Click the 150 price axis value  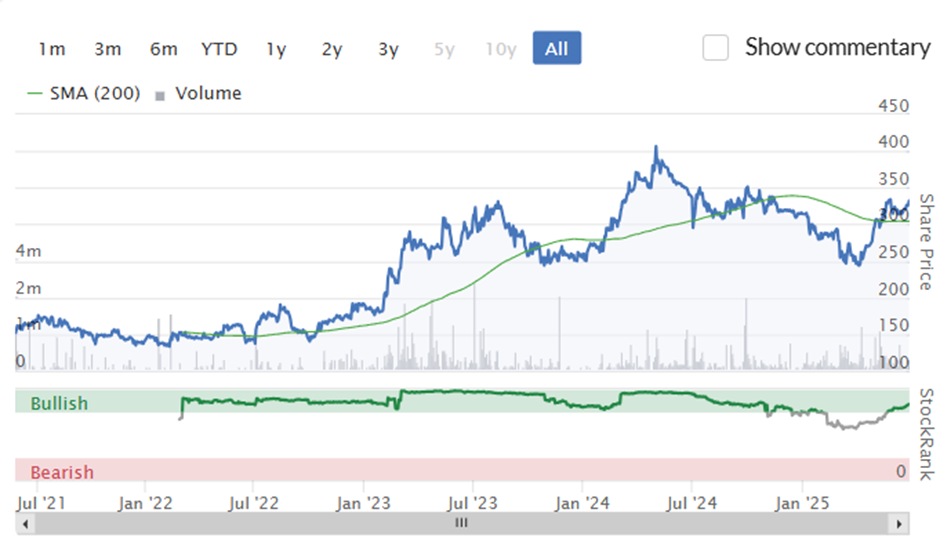tap(893, 326)
